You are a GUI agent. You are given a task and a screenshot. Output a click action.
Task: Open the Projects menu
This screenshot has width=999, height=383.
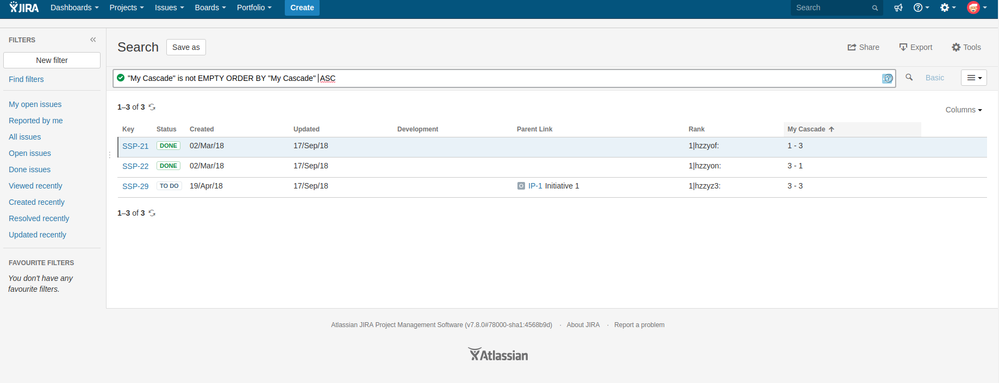[126, 8]
